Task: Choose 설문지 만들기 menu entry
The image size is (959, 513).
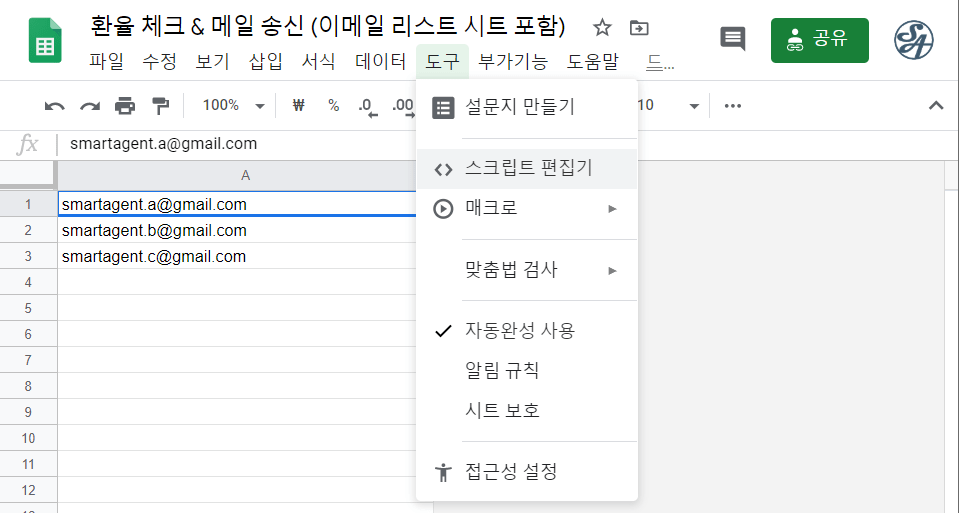Action: (527, 108)
